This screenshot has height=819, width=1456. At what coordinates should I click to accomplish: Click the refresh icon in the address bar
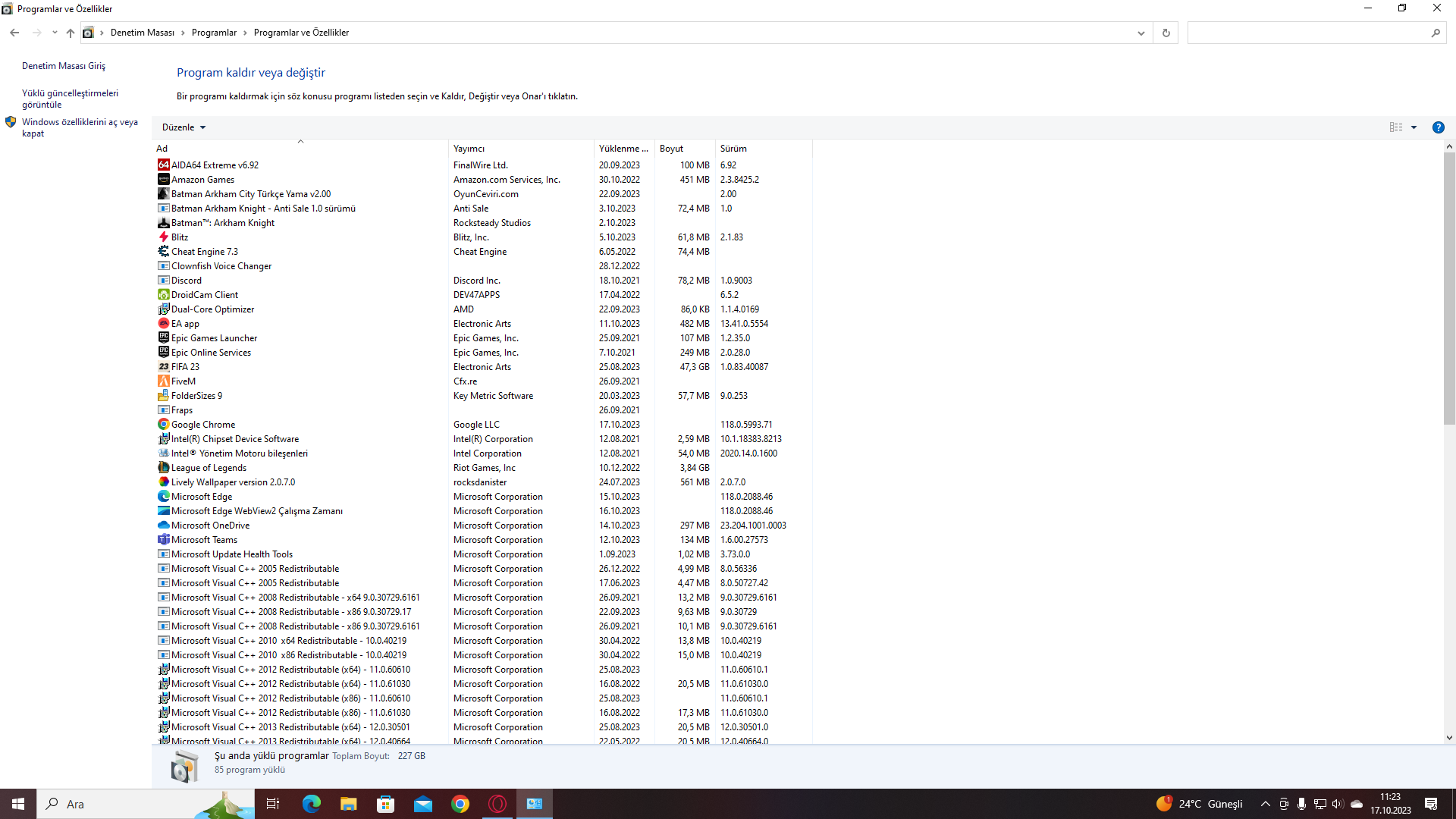[1166, 33]
